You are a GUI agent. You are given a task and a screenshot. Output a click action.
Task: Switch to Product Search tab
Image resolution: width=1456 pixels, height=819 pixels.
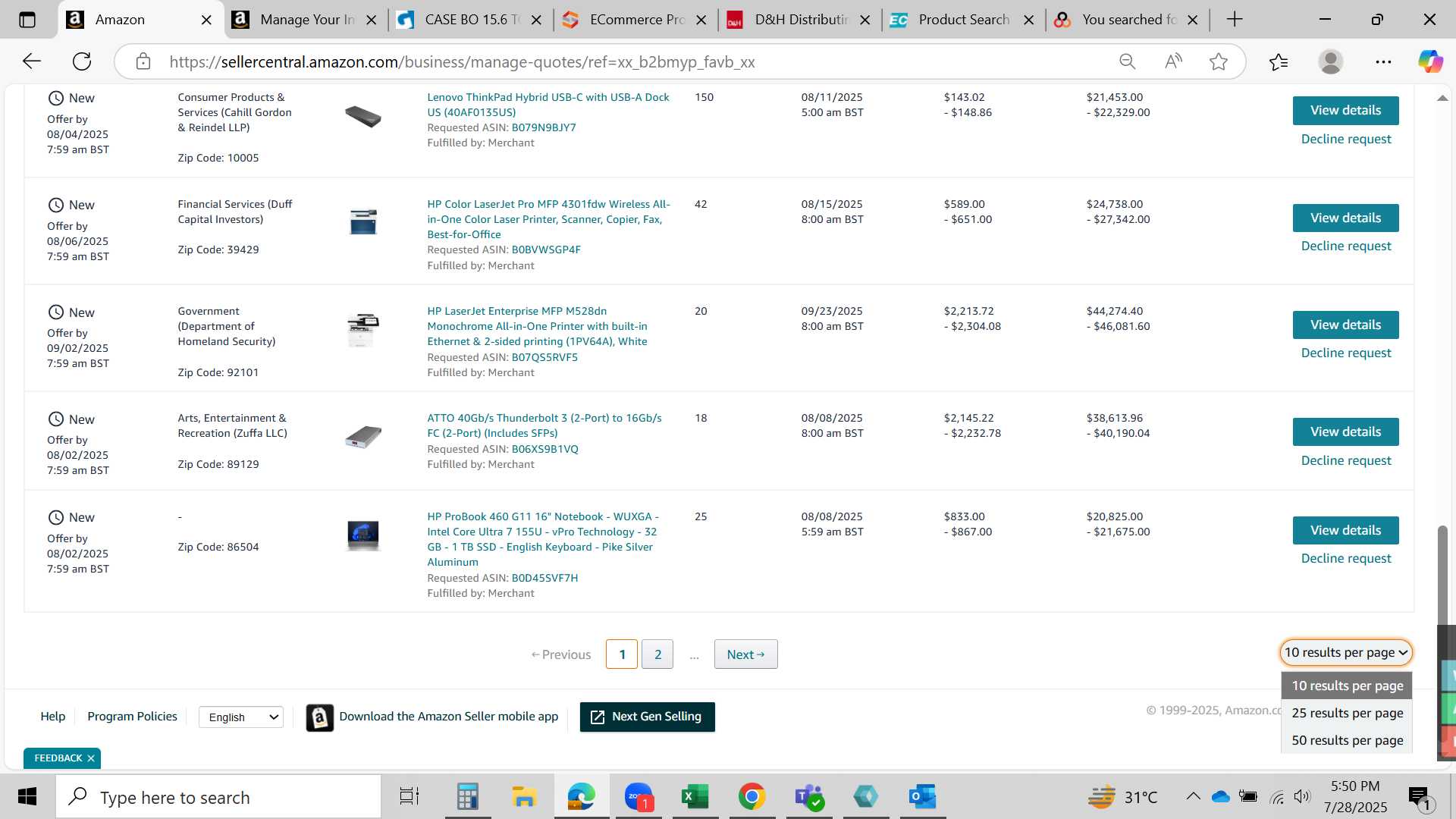963,20
